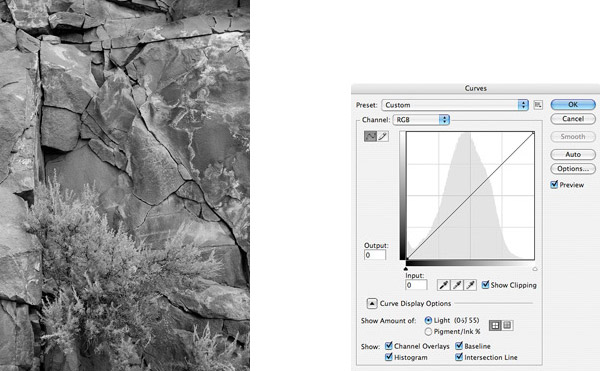Screen dimensions: 600x371
Task: Click the Auto button
Action: 573,155
